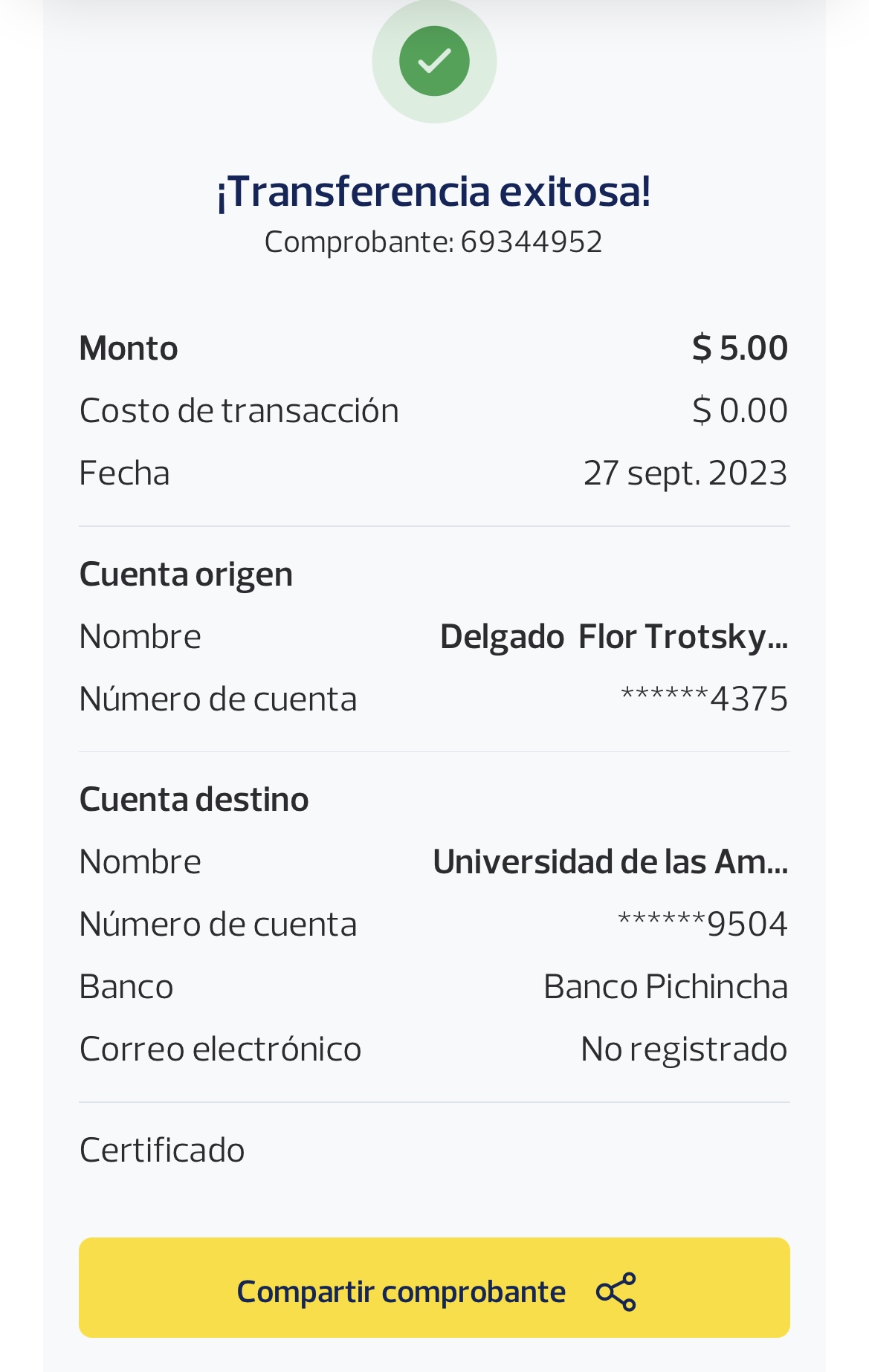Select the date 27 sept. 2023
Viewport: 869px width, 1372px height.
[x=685, y=473]
